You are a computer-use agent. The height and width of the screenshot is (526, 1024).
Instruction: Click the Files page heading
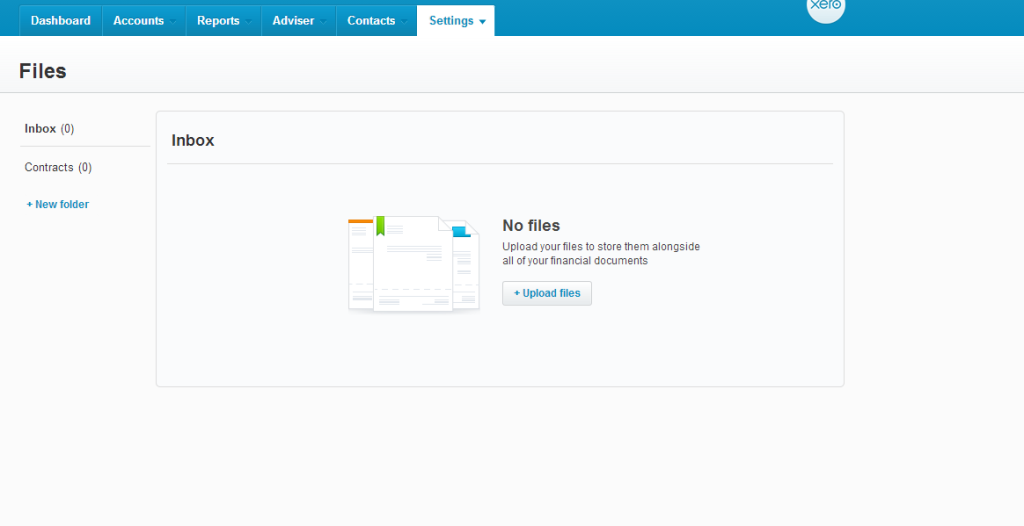pos(43,72)
